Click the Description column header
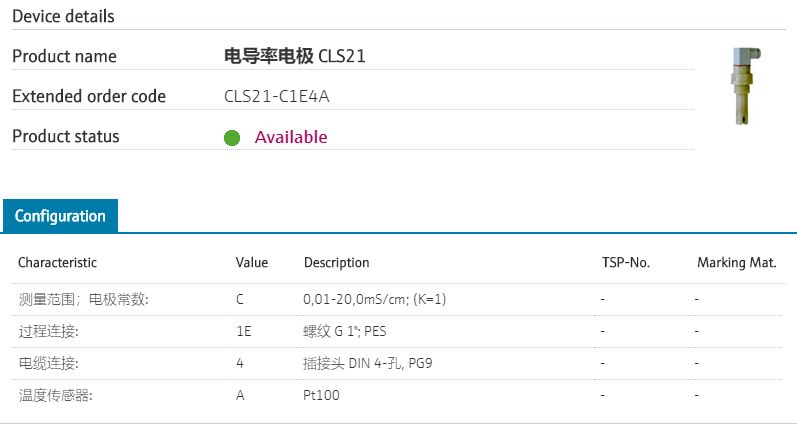Viewport: 797px width, 424px height. tap(336, 263)
